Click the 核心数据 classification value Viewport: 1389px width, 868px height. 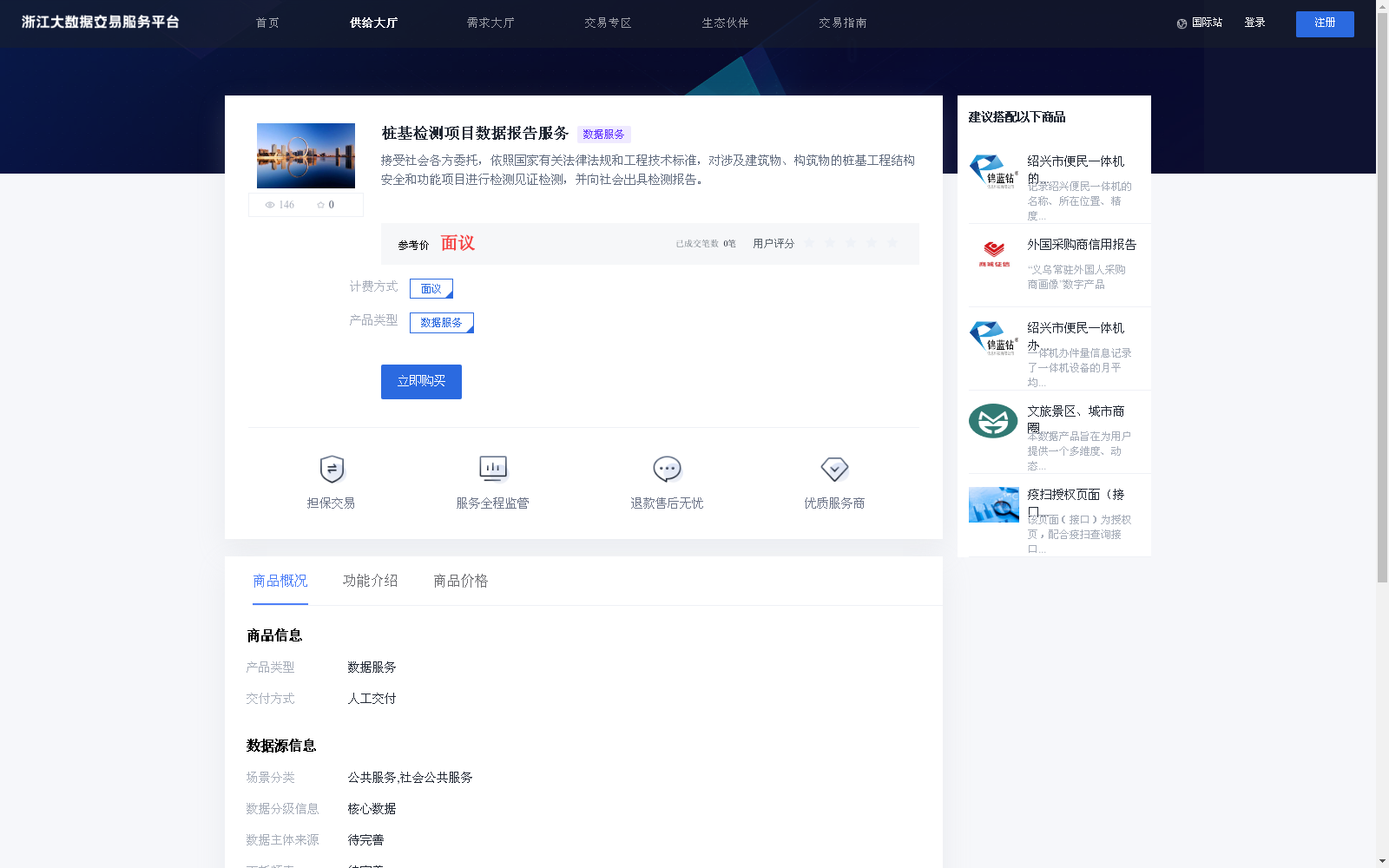372,809
